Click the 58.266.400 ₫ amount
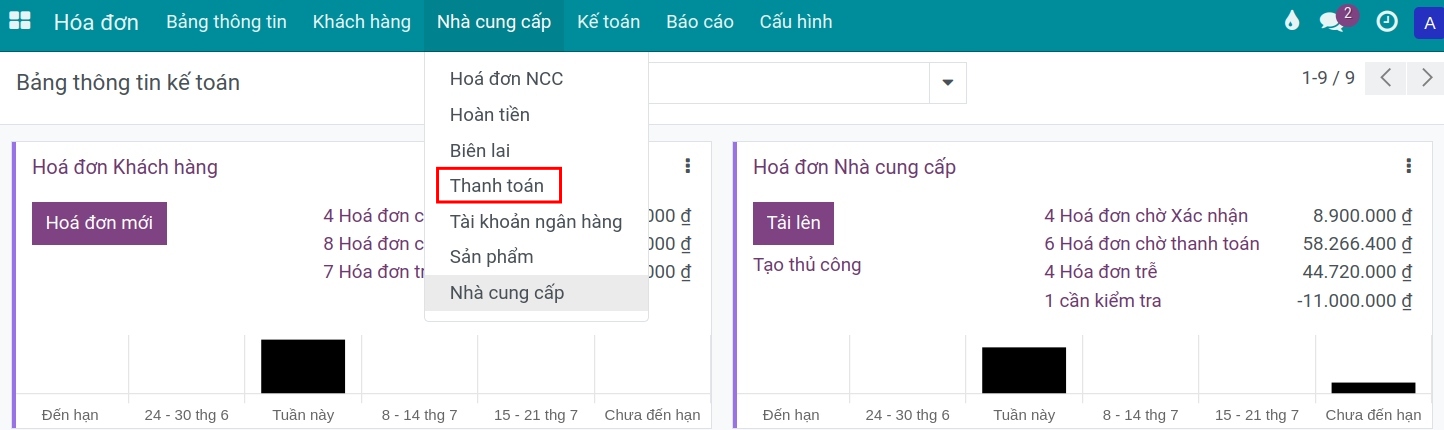The height and width of the screenshot is (430, 1444). 1358,244
